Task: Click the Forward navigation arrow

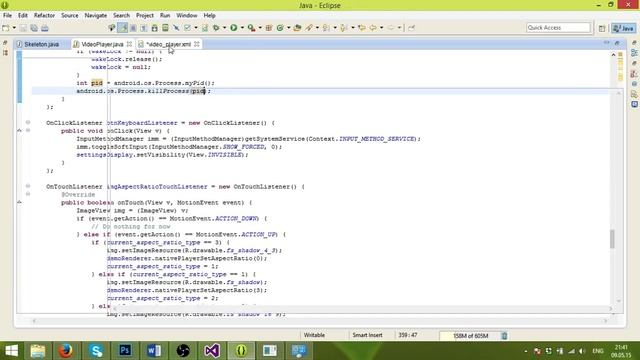Action: [391, 28]
